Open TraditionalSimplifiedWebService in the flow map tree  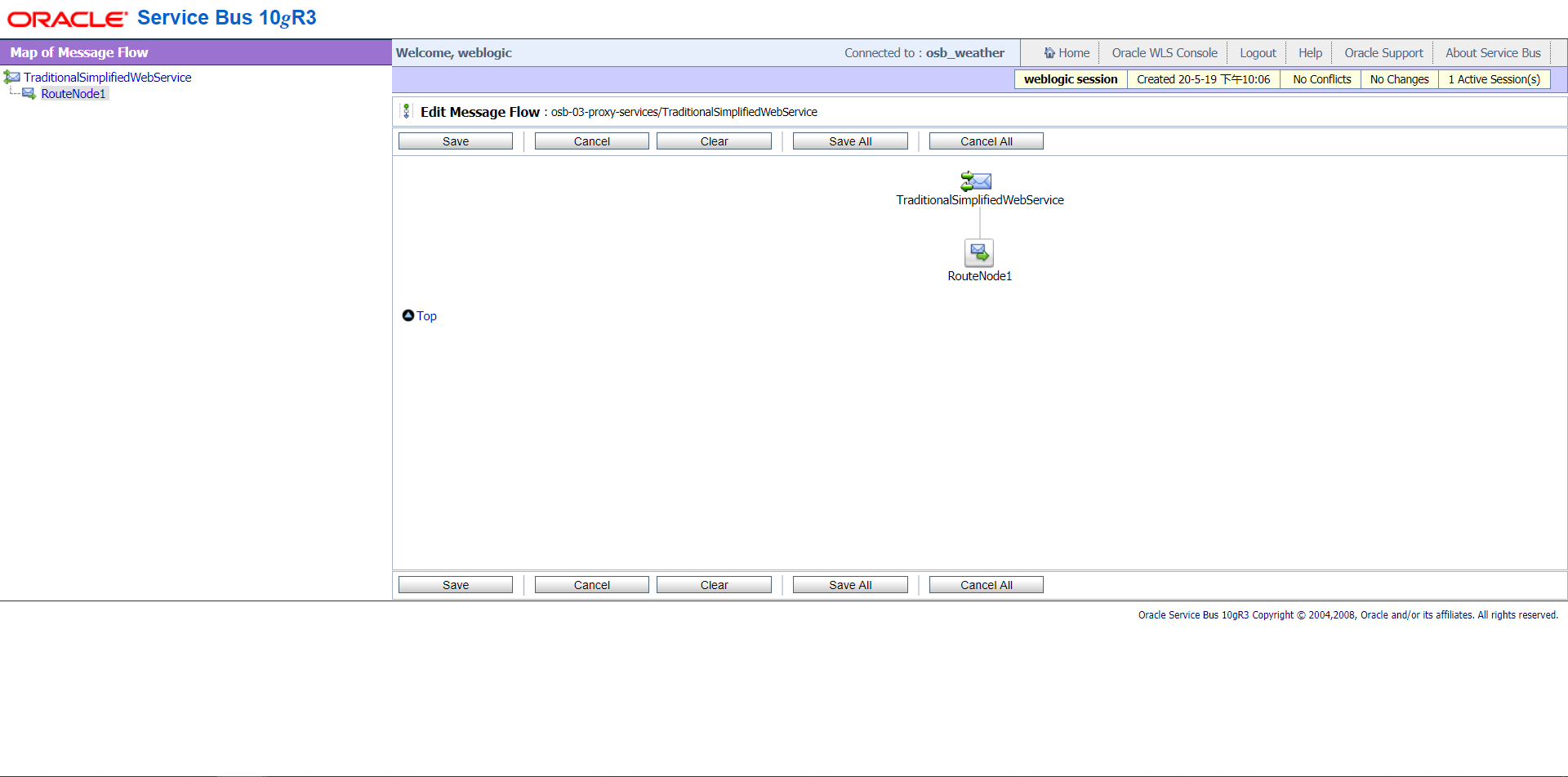pos(108,77)
